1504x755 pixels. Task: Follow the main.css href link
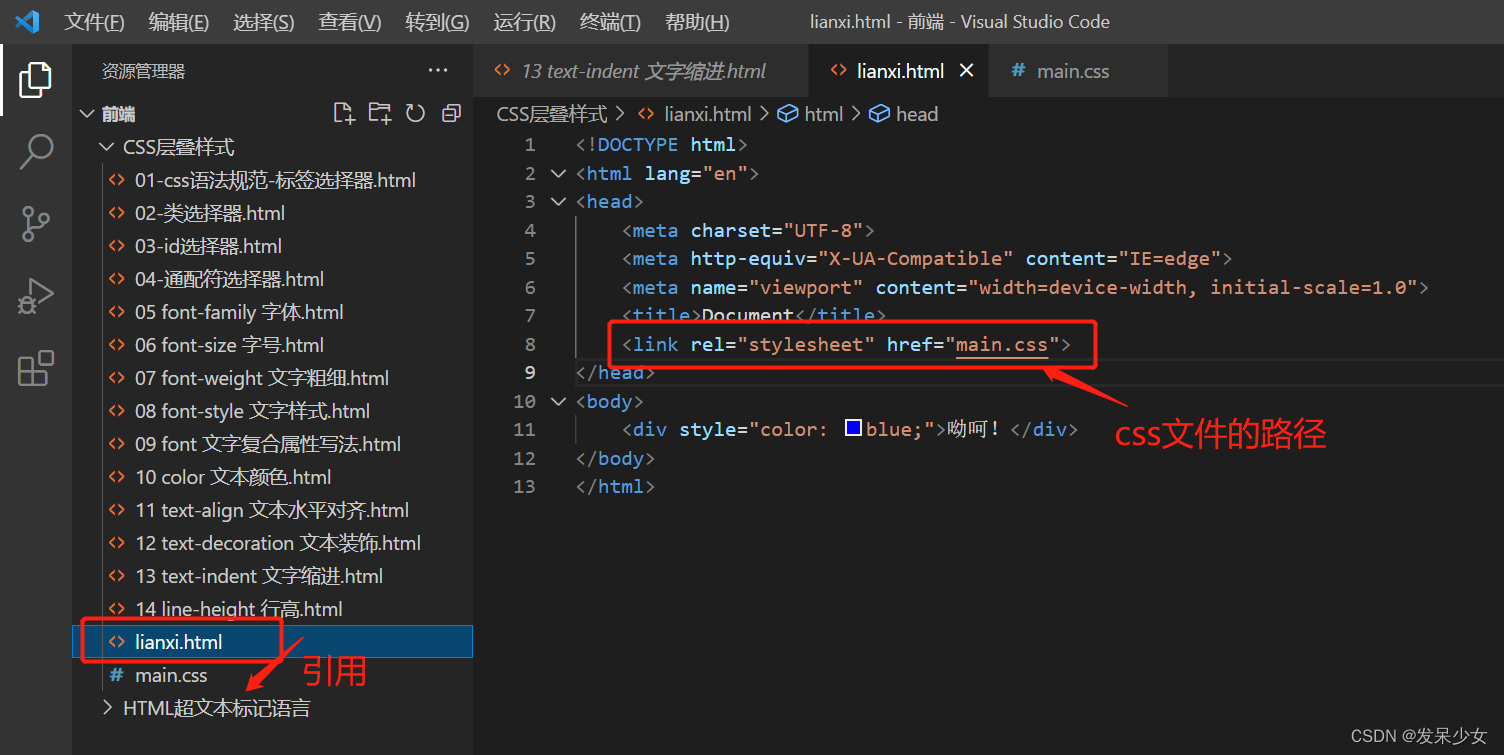point(1002,345)
